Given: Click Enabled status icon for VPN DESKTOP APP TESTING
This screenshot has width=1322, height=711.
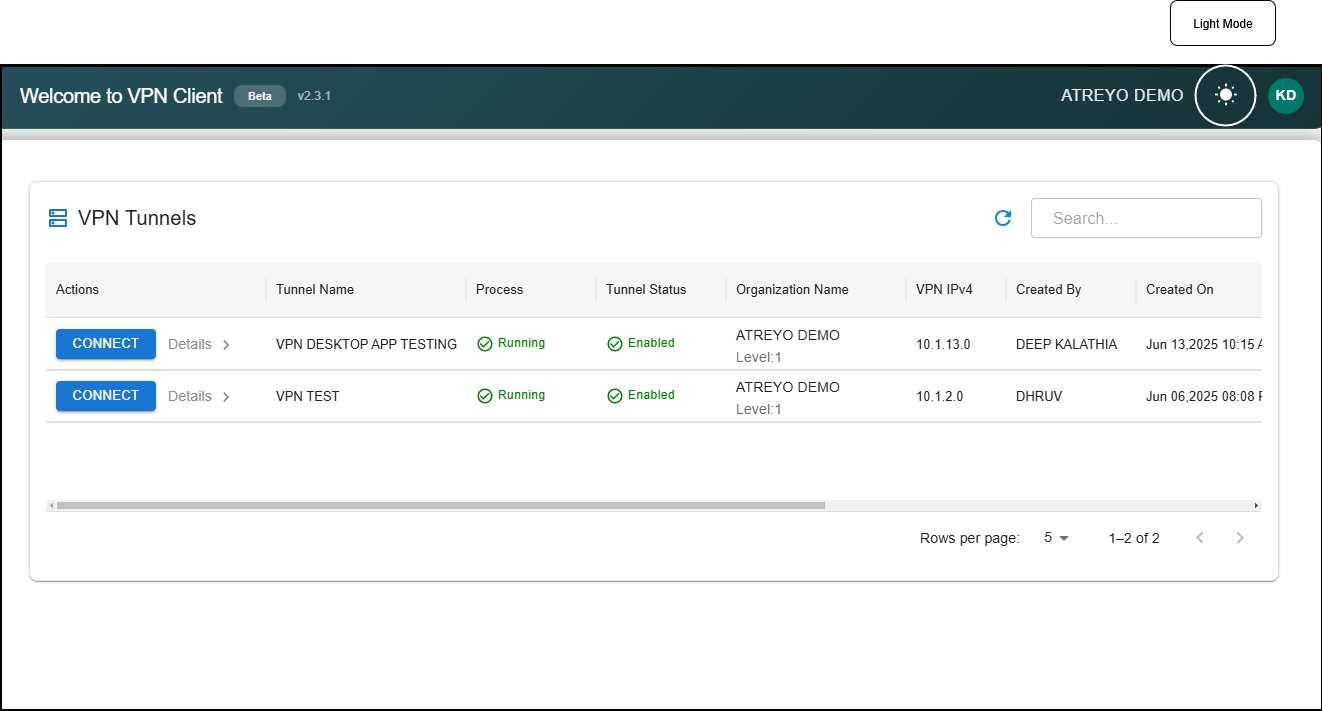Looking at the screenshot, I should tap(615, 344).
